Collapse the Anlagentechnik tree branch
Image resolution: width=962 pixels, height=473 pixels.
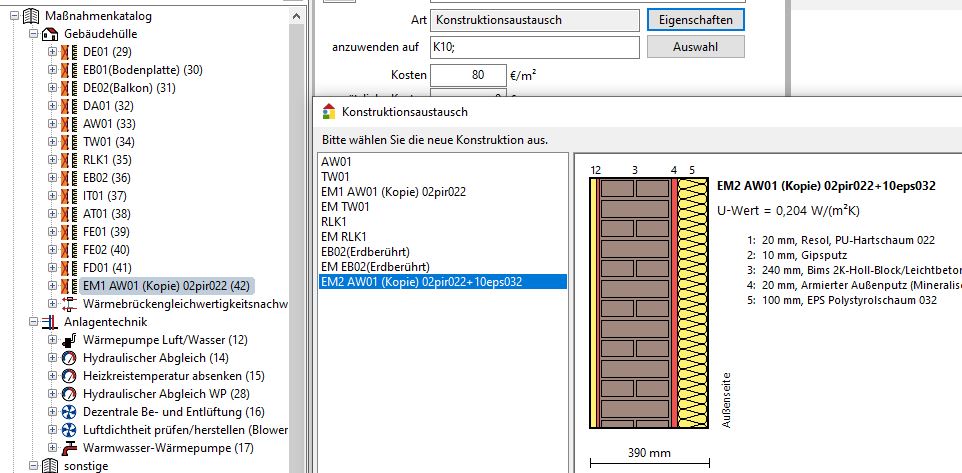[33, 322]
